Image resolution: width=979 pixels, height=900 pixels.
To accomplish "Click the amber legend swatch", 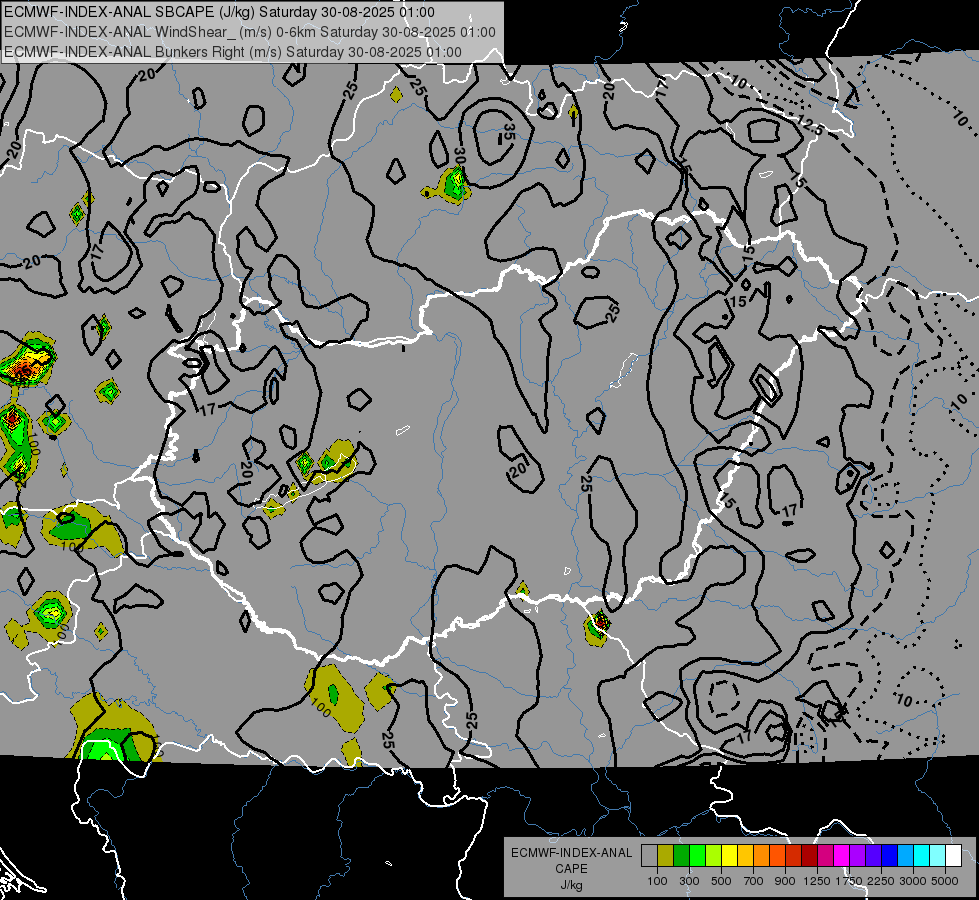I will click(745, 856).
